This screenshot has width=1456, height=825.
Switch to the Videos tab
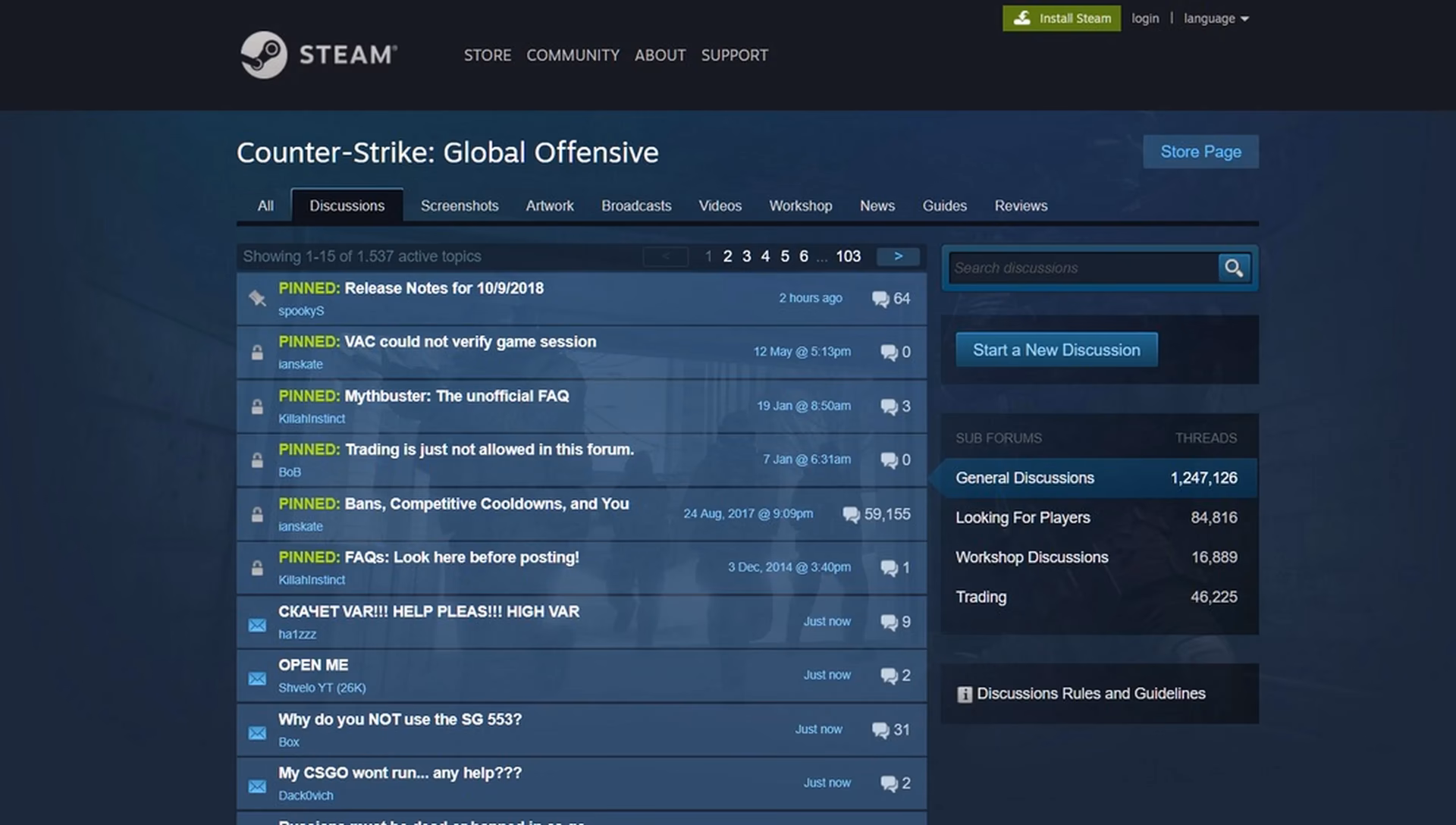(720, 205)
